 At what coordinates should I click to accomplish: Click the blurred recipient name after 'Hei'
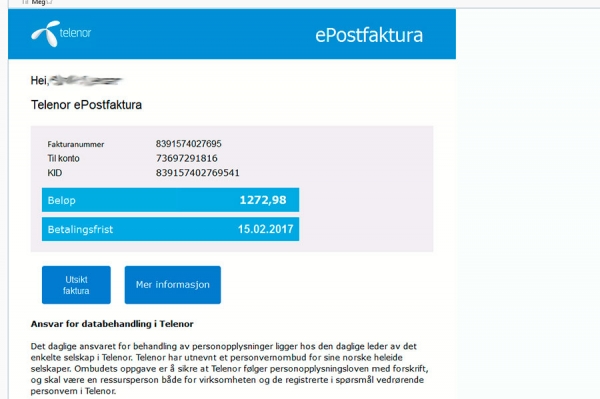coord(86,80)
